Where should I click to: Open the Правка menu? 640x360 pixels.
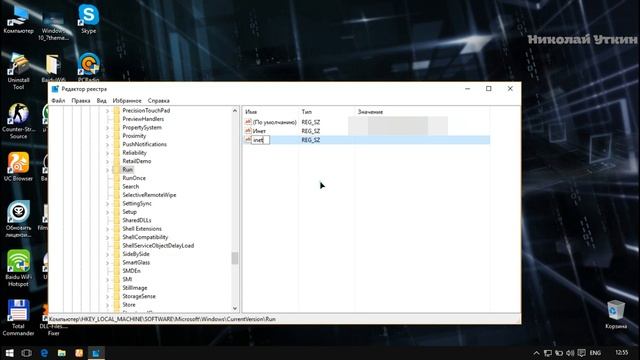(81, 100)
